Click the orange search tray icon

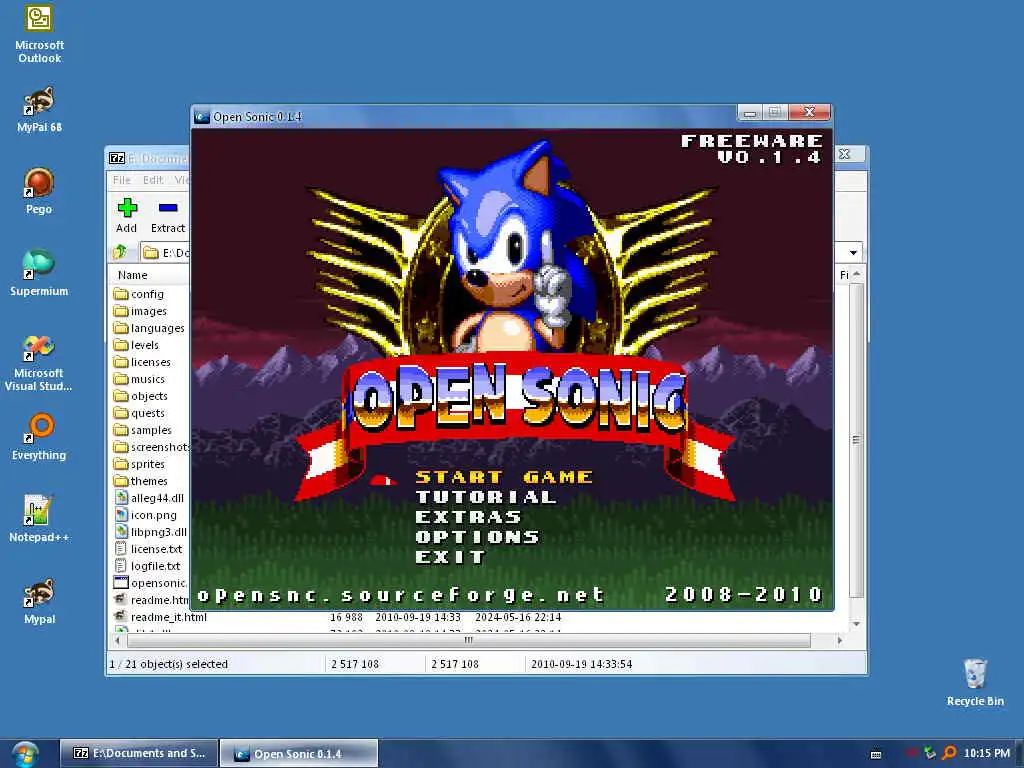click(949, 753)
